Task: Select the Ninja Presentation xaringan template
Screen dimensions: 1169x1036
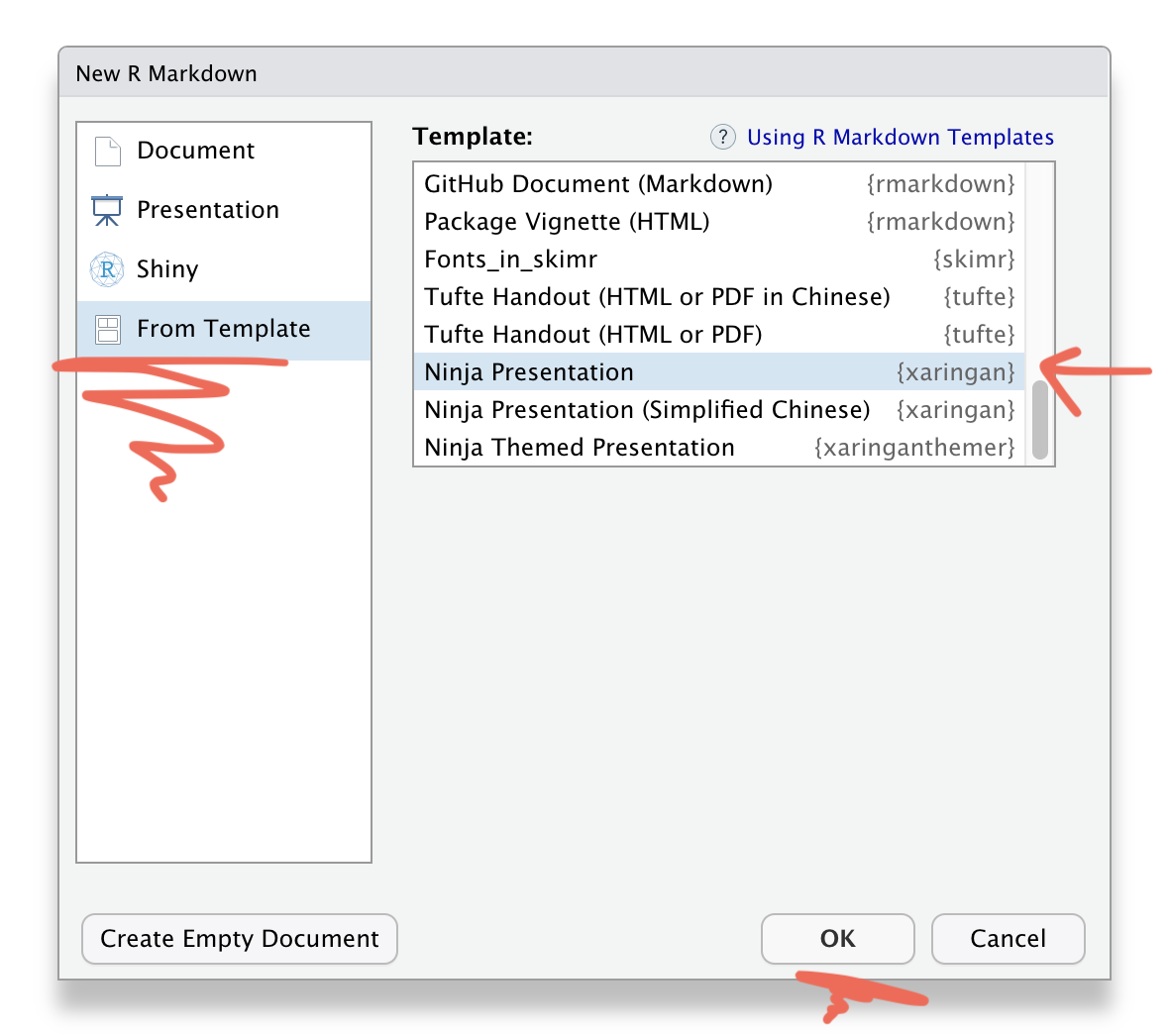Action: [719, 372]
